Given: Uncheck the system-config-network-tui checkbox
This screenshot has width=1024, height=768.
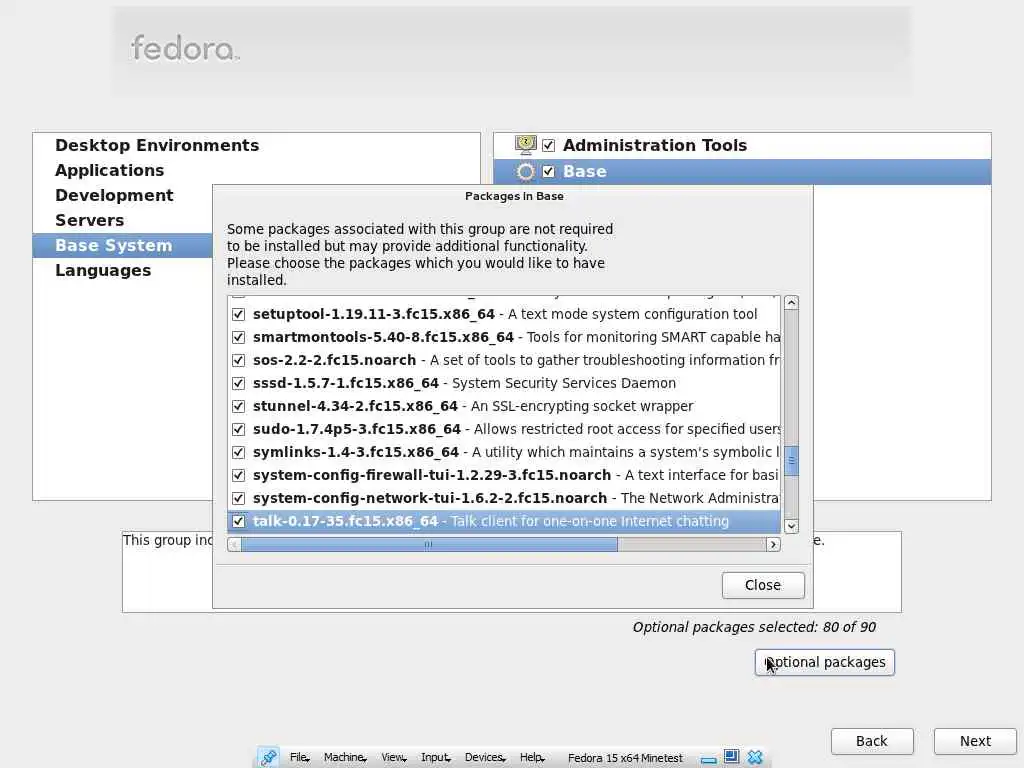Looking at the screenshot, I should [238, 498].
